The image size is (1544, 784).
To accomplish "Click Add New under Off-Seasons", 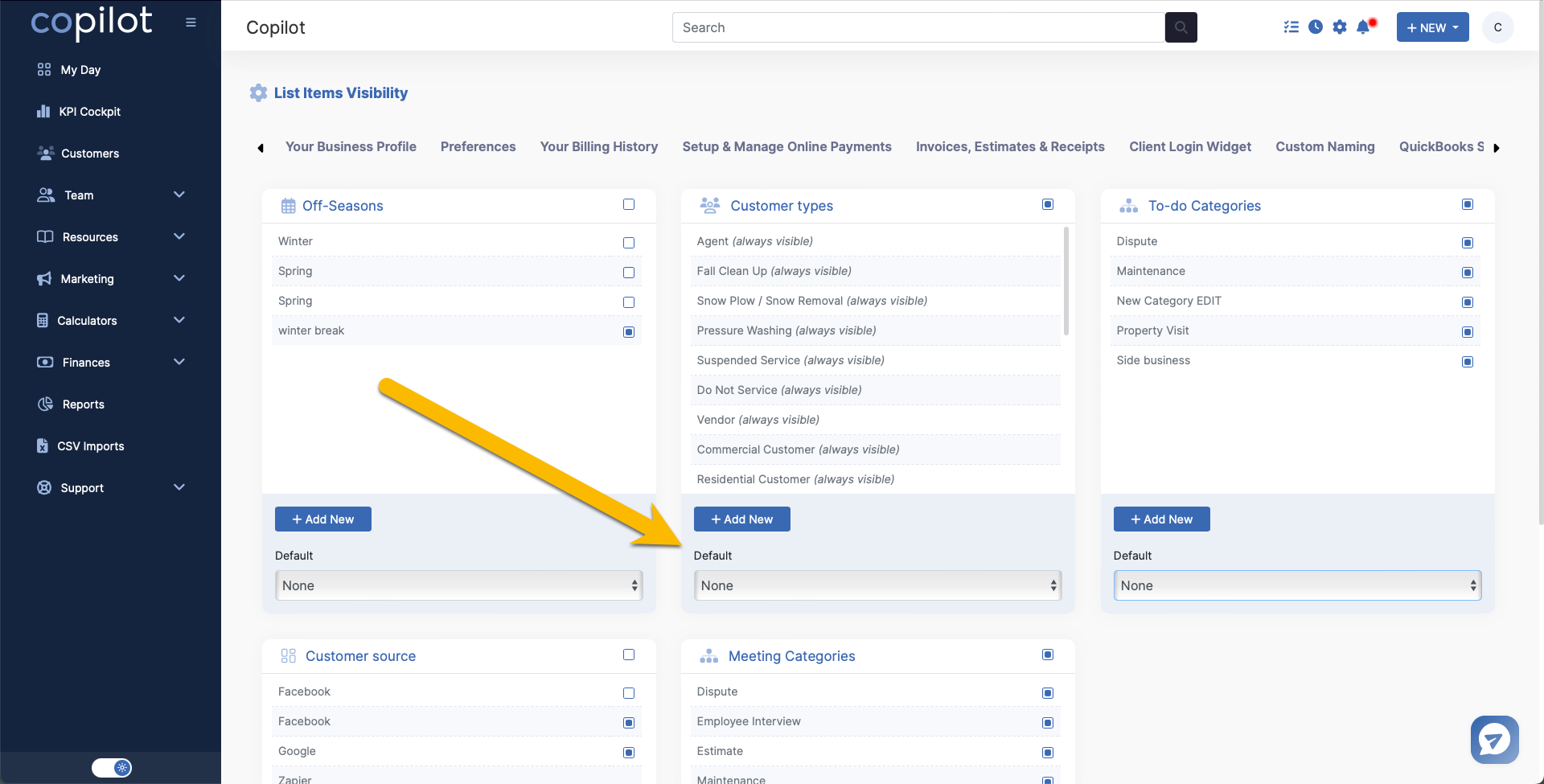I will [323, 519].
